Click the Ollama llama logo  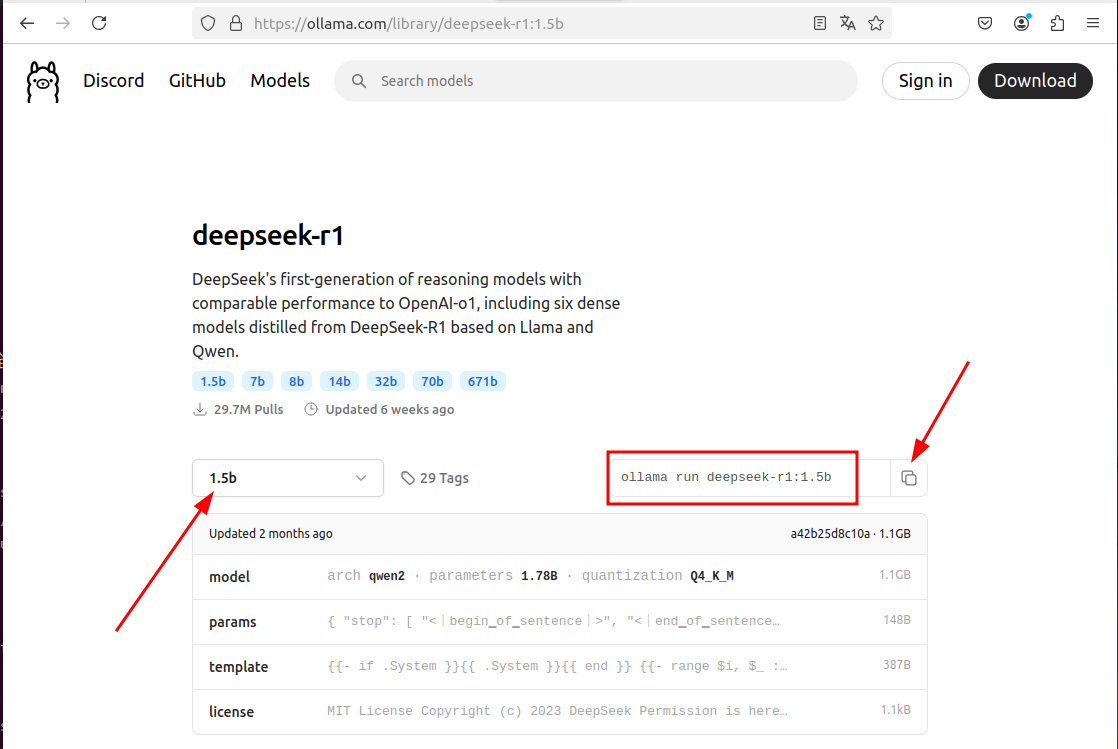click(x=43, y=81)
